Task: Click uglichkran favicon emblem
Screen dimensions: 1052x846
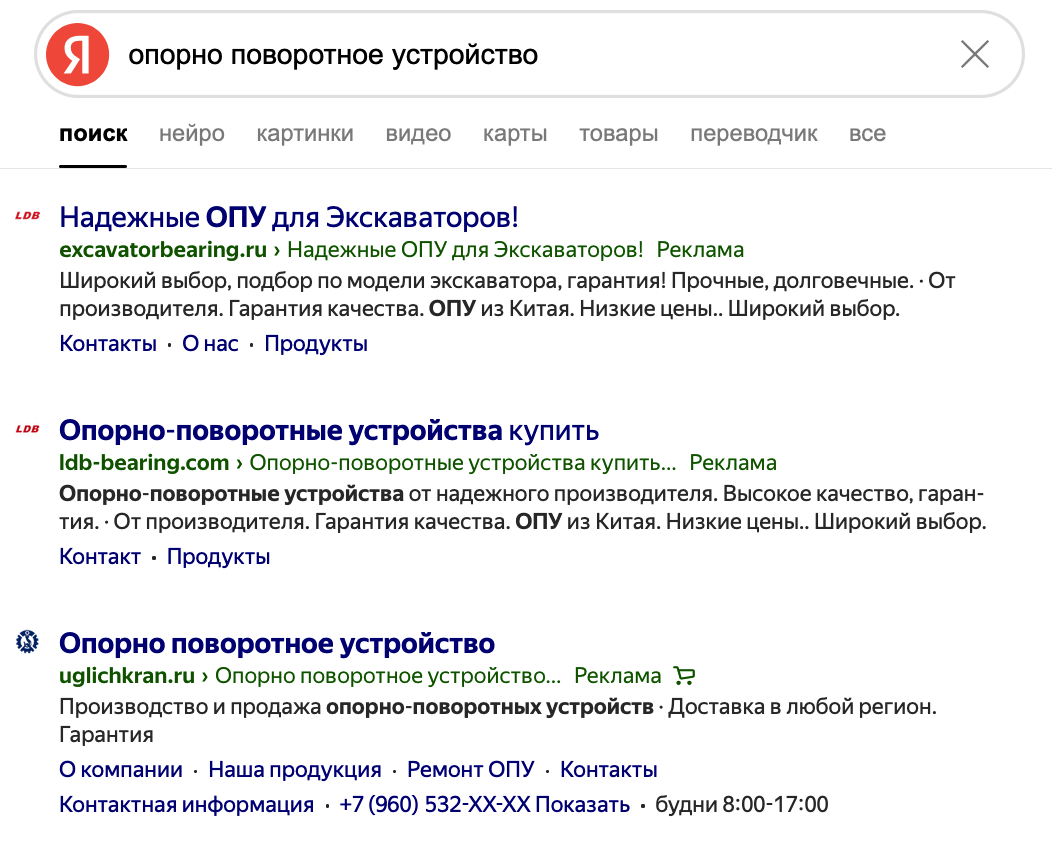Action: click(x=28, y=642)
